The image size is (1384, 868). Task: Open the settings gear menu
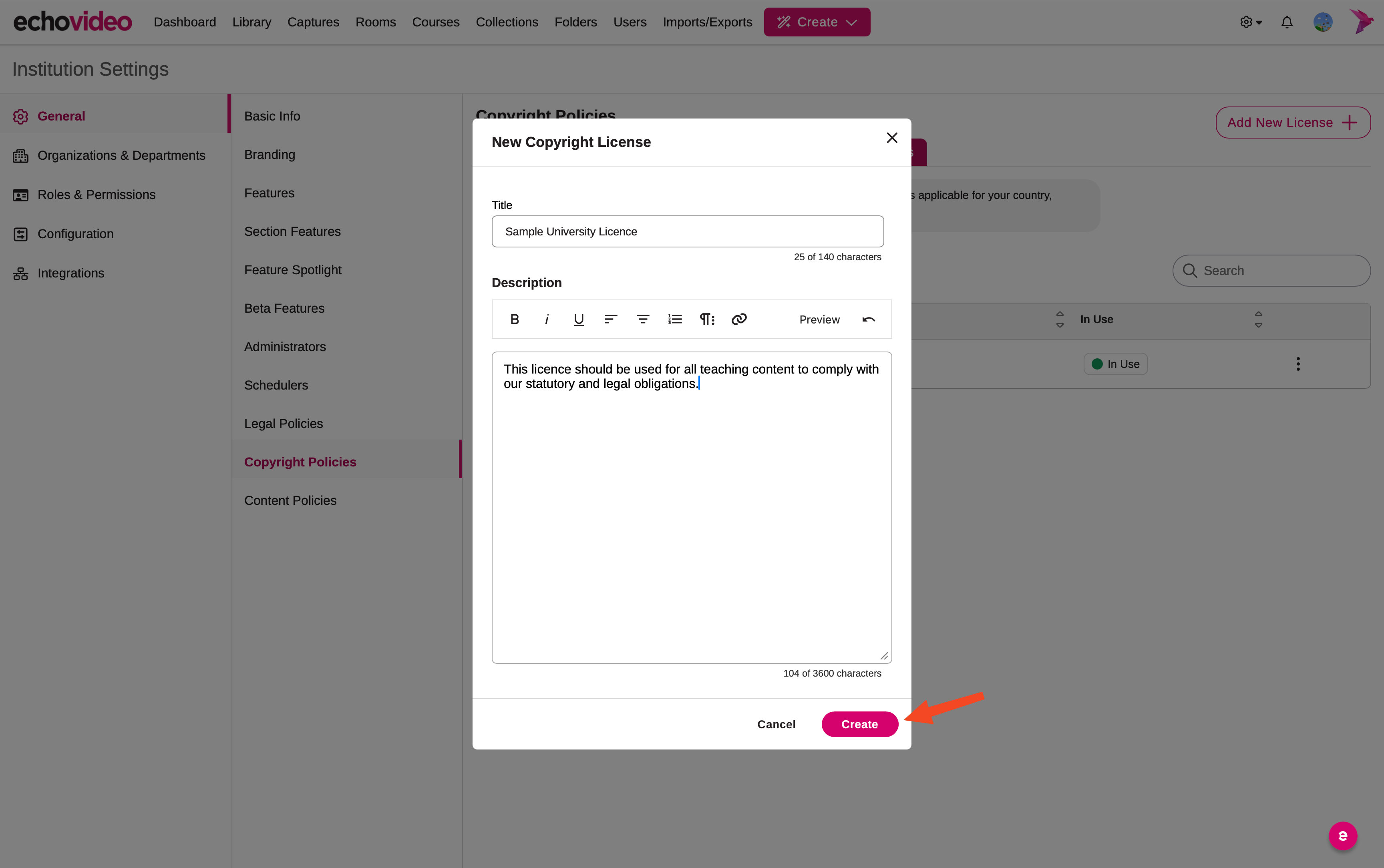coord(1251,22)
